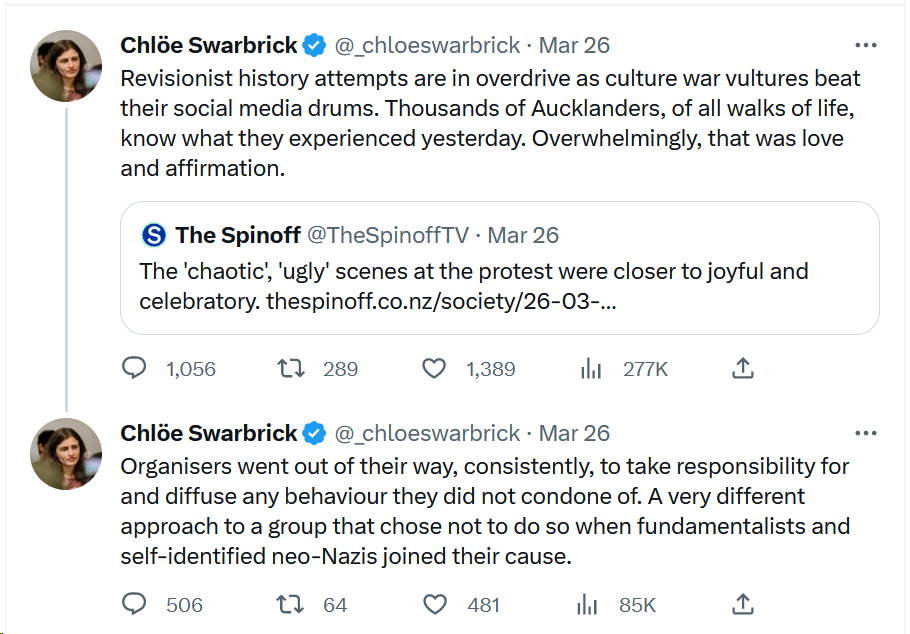Open more options menu on second tweet
Image resolution: width=910 pixels, height=634 pixels.
click(866, 433)
